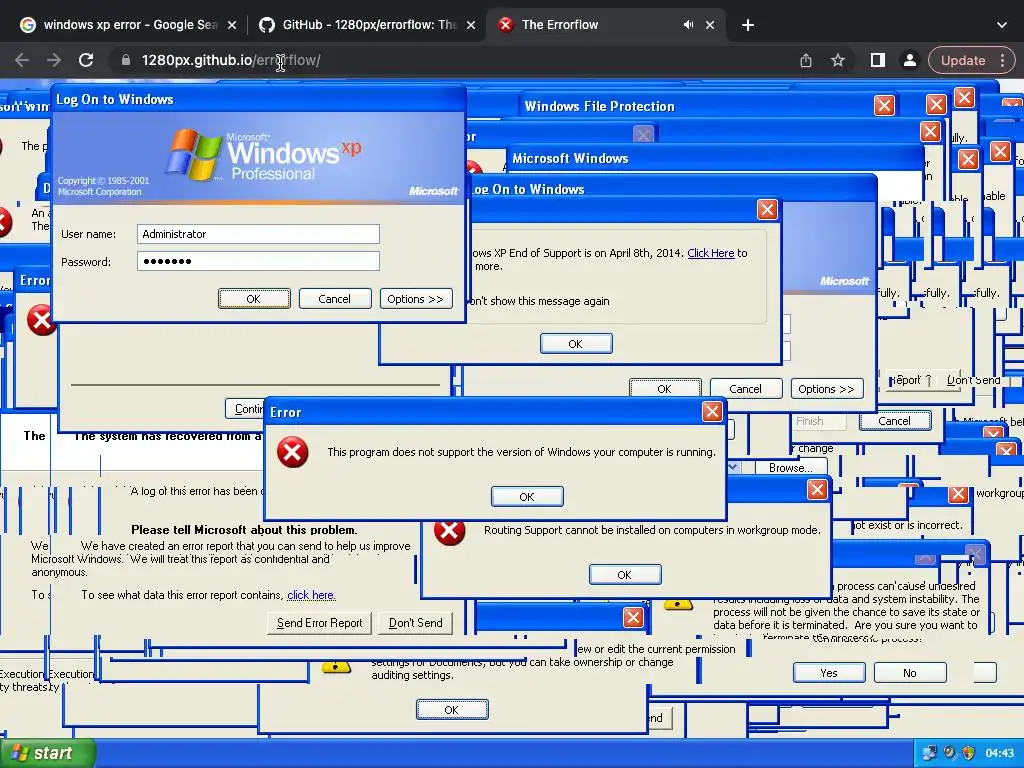Close the 'windows xp error' Google Search tab
Screen dimensions: 1024x768
coord(232,25)
